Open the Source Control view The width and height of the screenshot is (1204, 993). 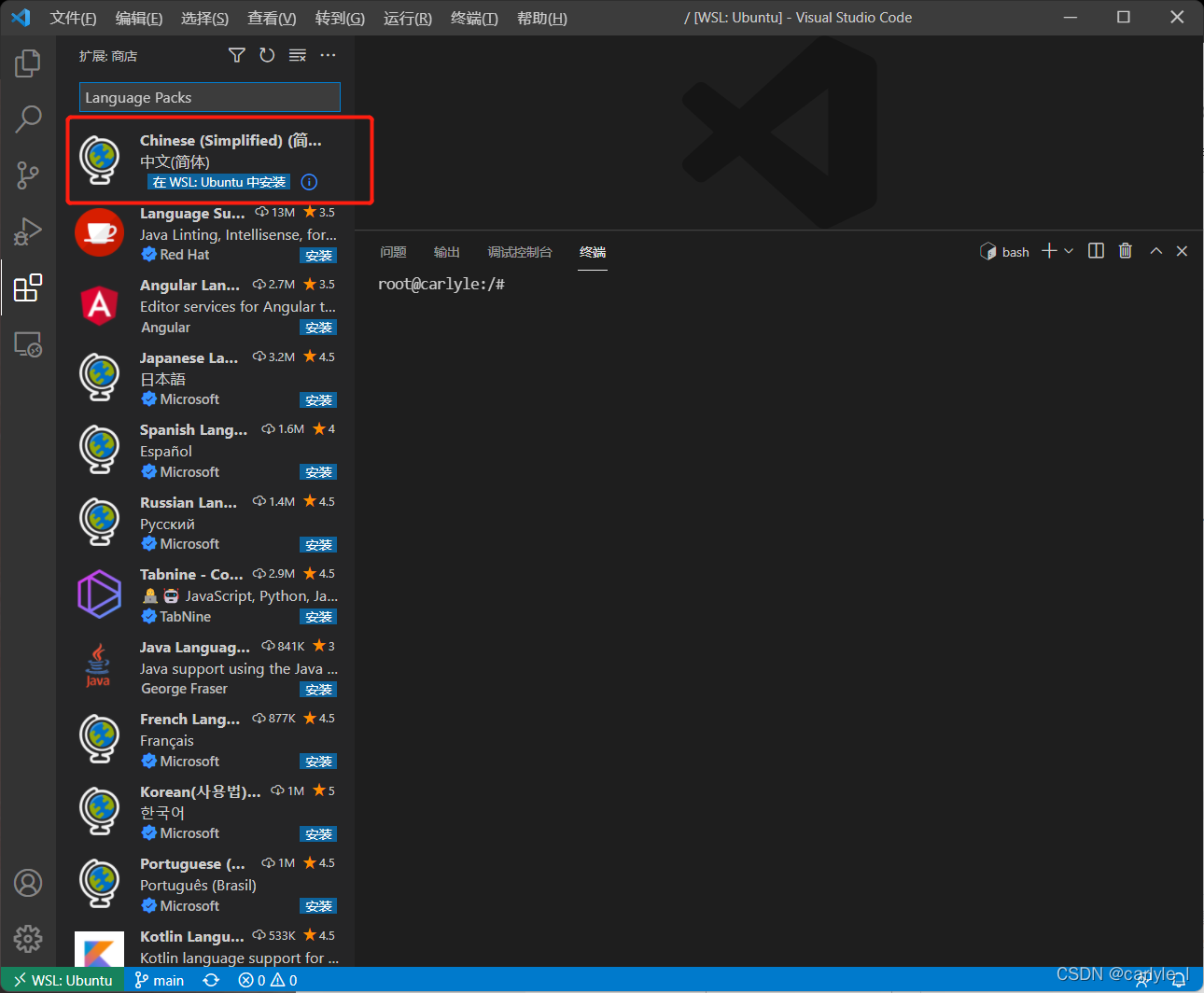click(x=28, y=175)
